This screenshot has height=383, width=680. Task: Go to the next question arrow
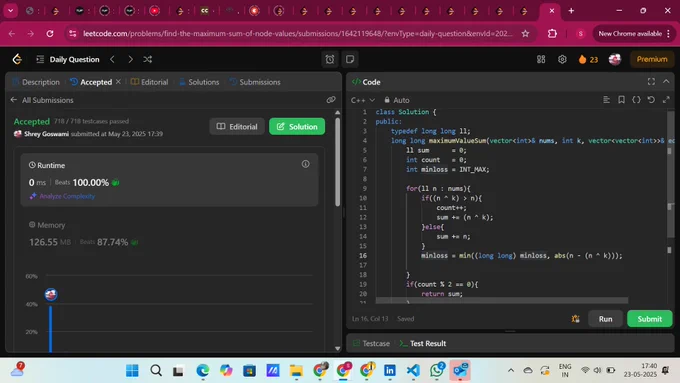tap(130, 59)
